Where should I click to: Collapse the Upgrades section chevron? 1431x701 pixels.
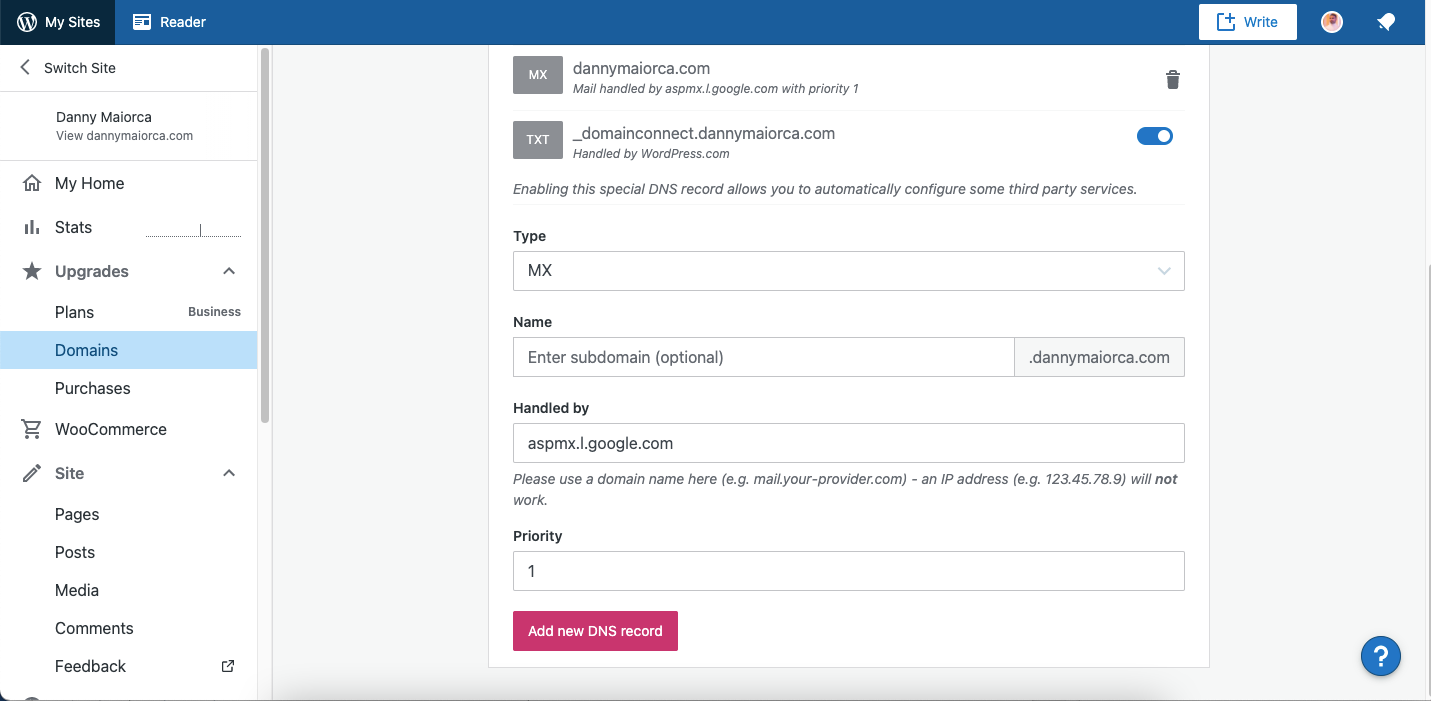pos(229,271)
